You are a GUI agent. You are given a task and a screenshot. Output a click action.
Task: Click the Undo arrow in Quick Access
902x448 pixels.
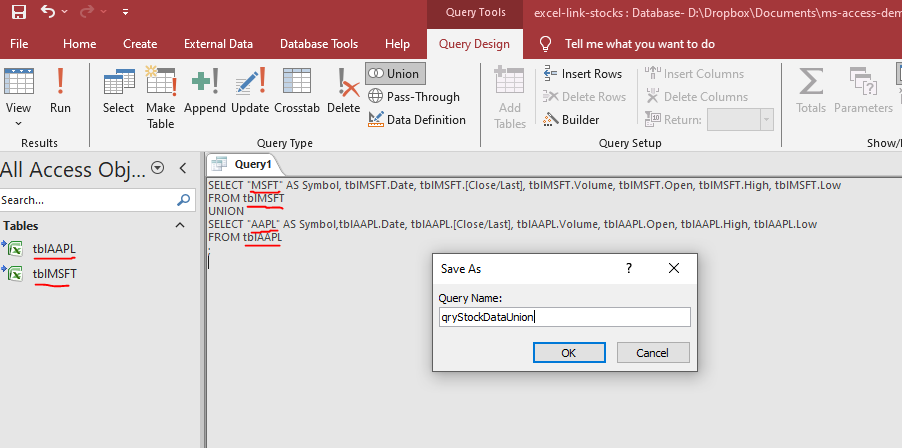point(48,12)
